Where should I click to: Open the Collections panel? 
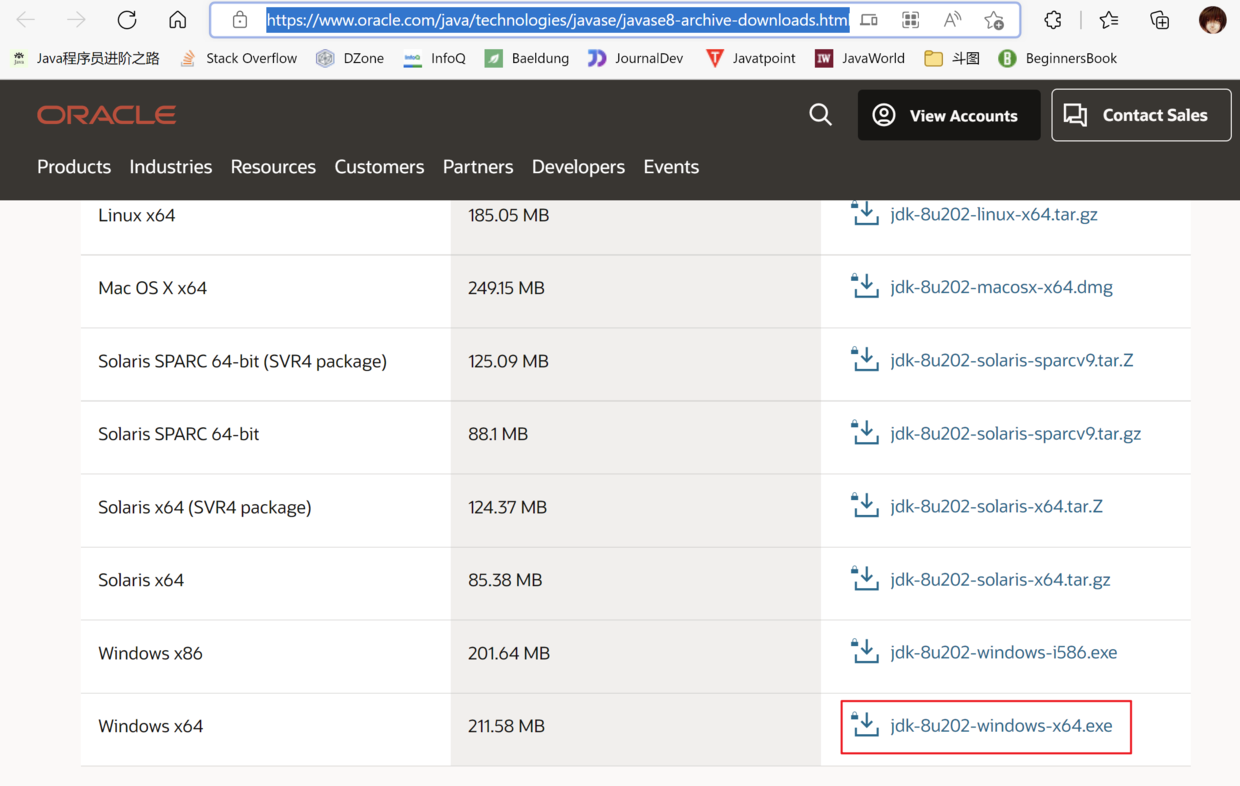coord(1160,20)
